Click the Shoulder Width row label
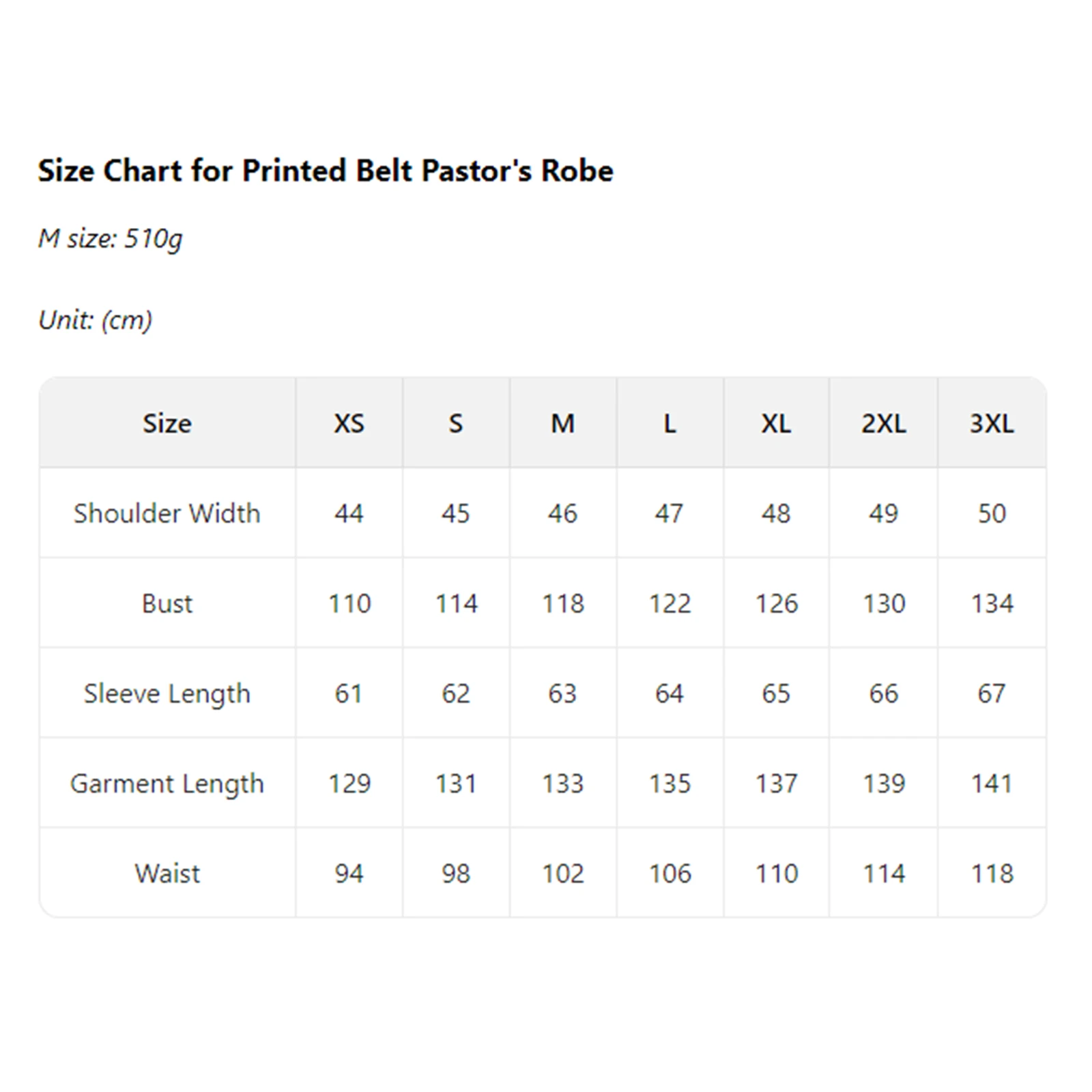 167,513
